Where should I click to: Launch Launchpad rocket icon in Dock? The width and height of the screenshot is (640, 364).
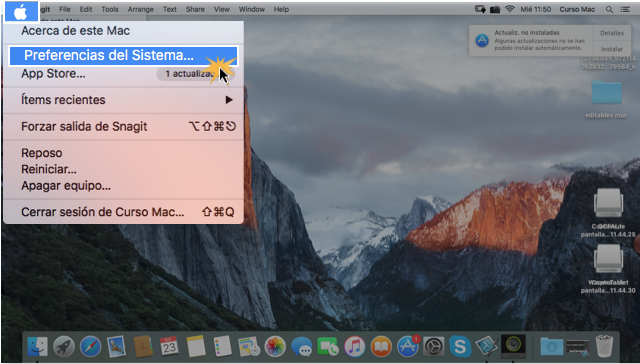[64, 347]
